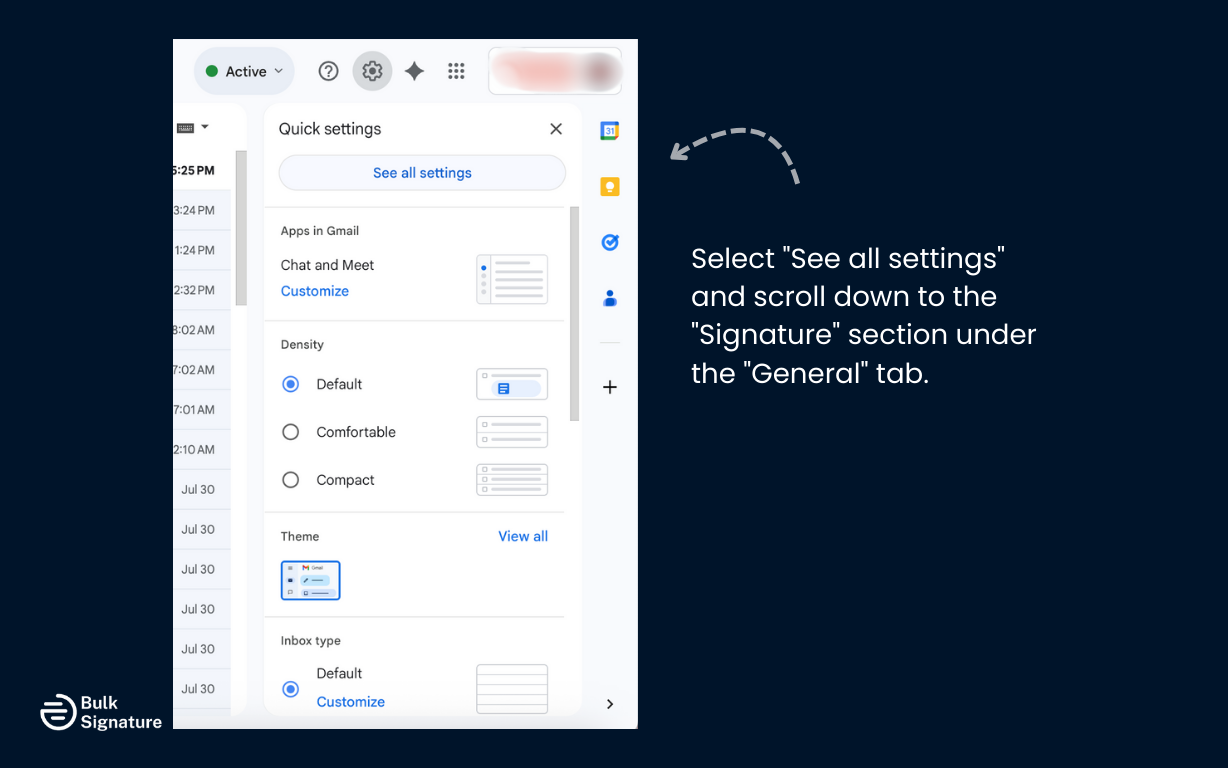
Task: Open Google Tasks in the side panel
Action: coord(609,242)
